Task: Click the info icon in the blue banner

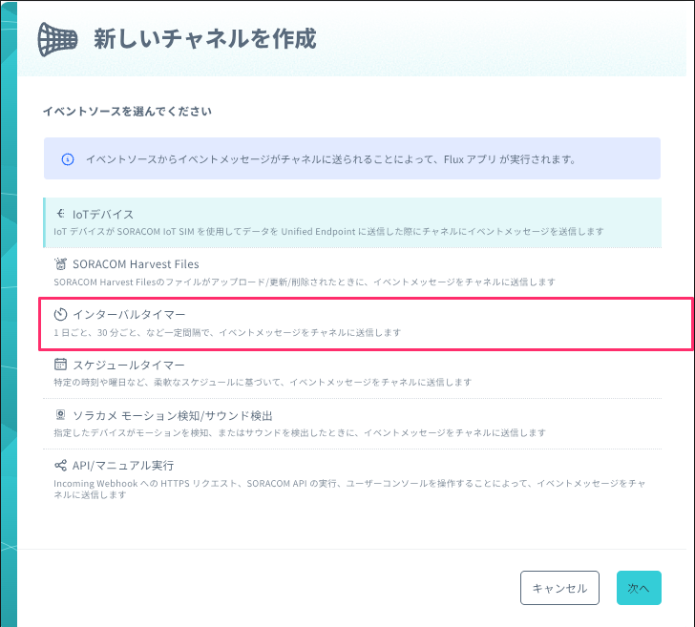Action: pos(67,159)
